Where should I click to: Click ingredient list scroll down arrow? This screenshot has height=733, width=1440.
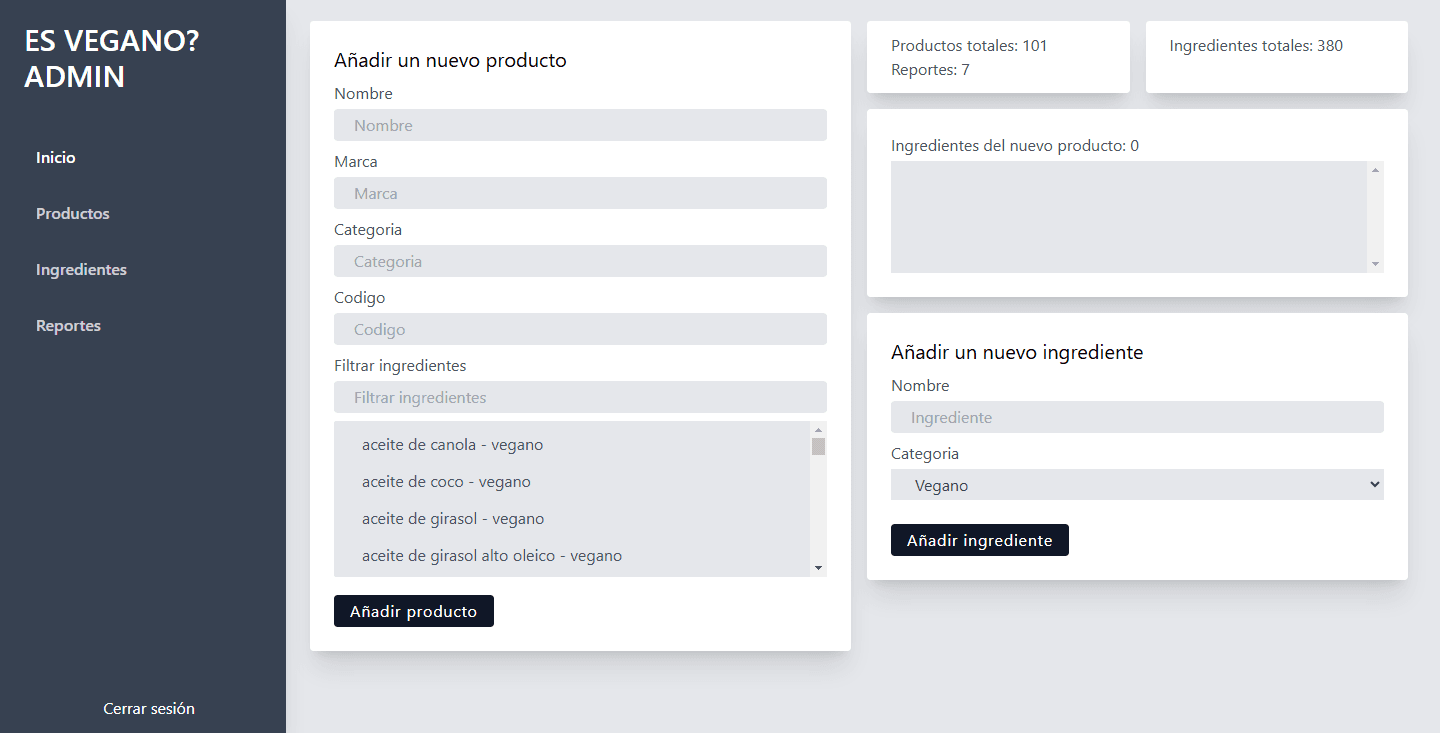(818, 568)
